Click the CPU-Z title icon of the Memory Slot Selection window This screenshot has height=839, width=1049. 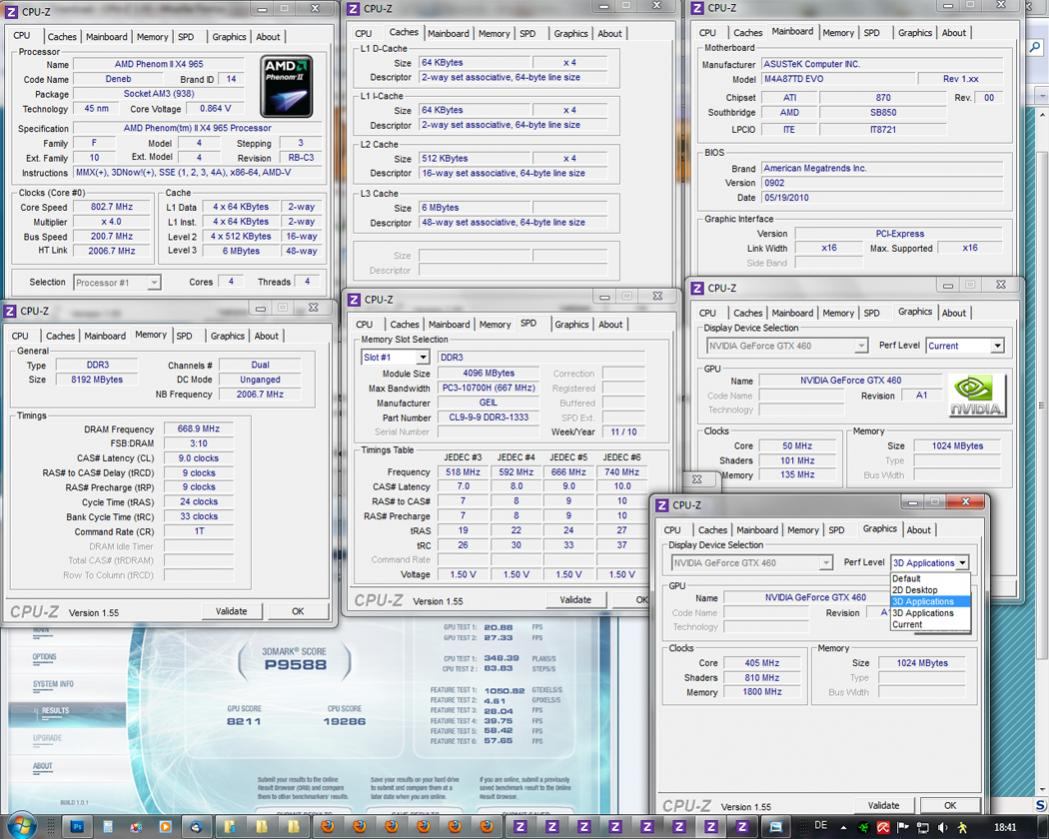click(355, 300)
